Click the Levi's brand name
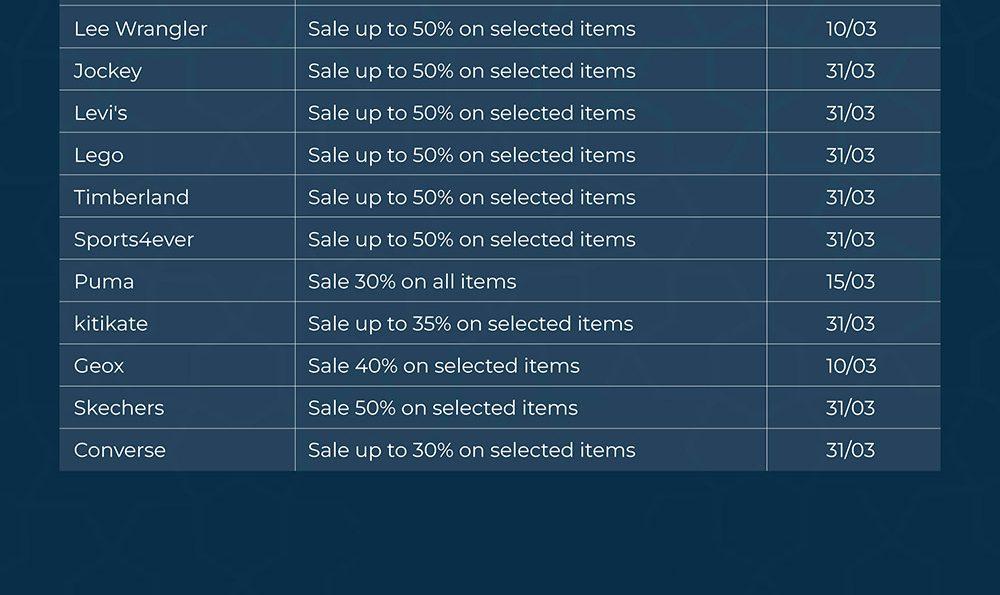 click(101, 113)
